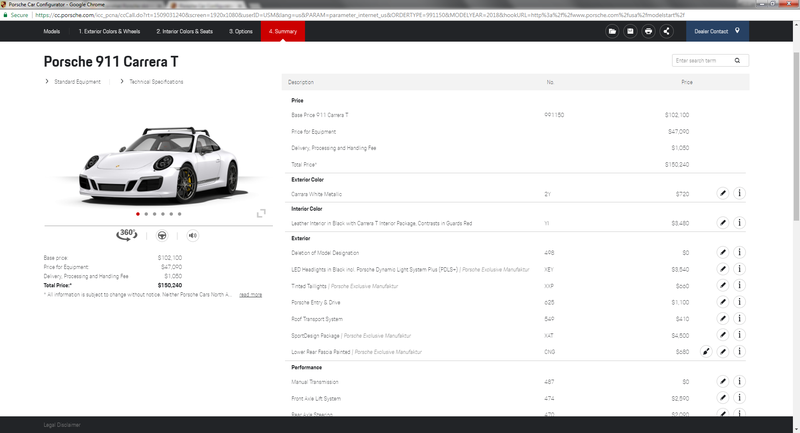Edit Carrara White Metallic exterior color

[x=722, y=193]
